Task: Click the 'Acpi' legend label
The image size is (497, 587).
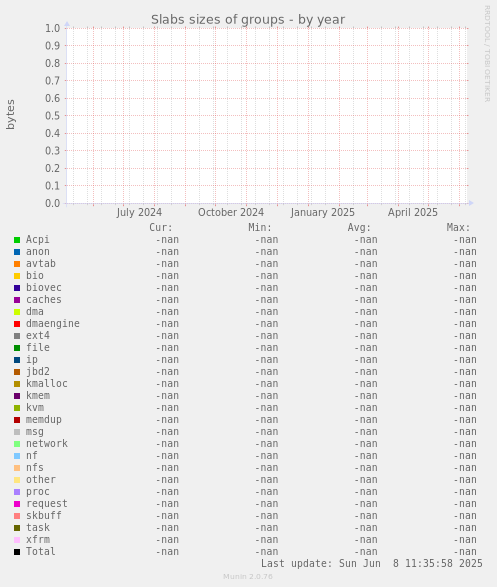Action: [x=37, y=240]
